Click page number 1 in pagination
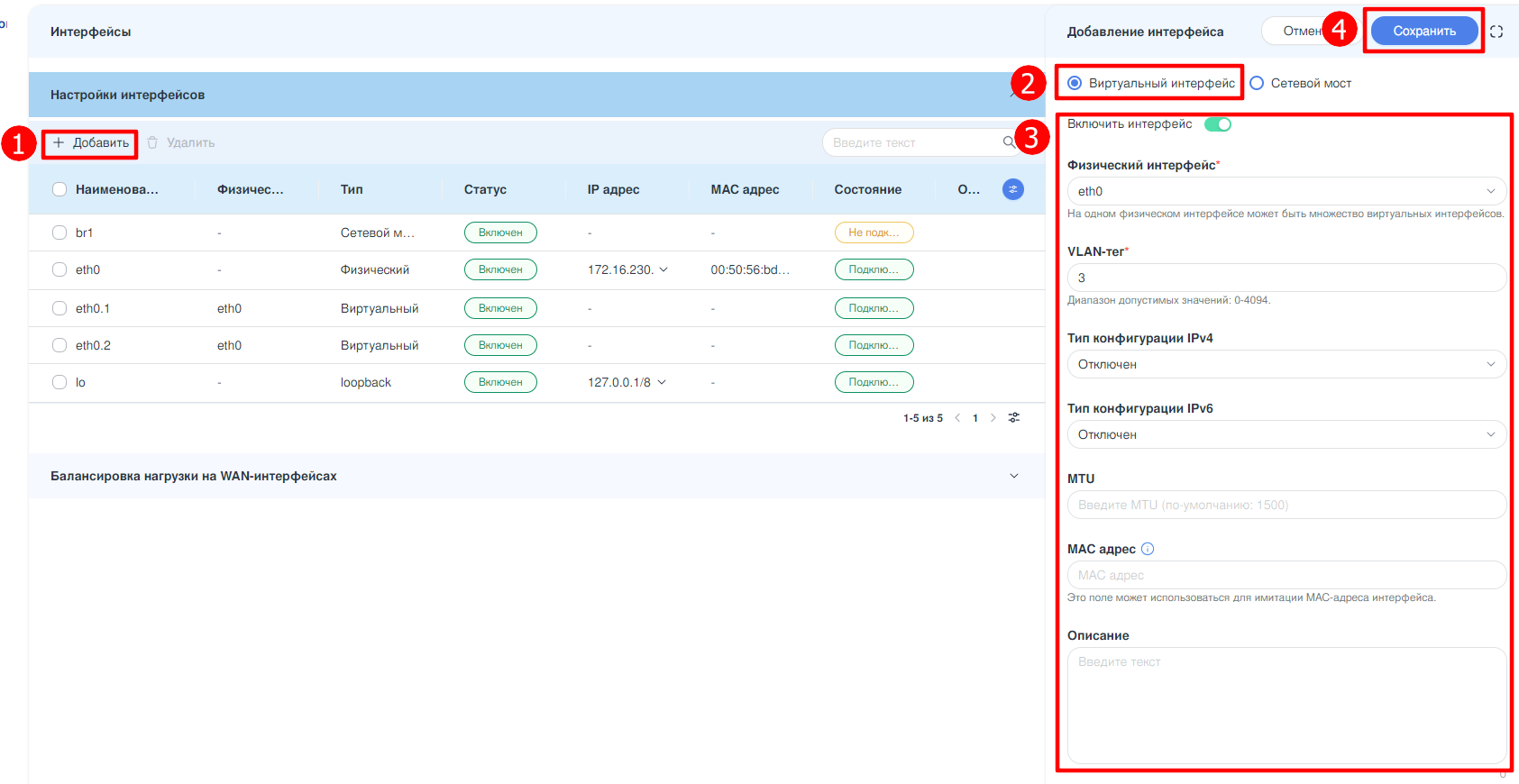The image size is (1519, 784). 975,418
